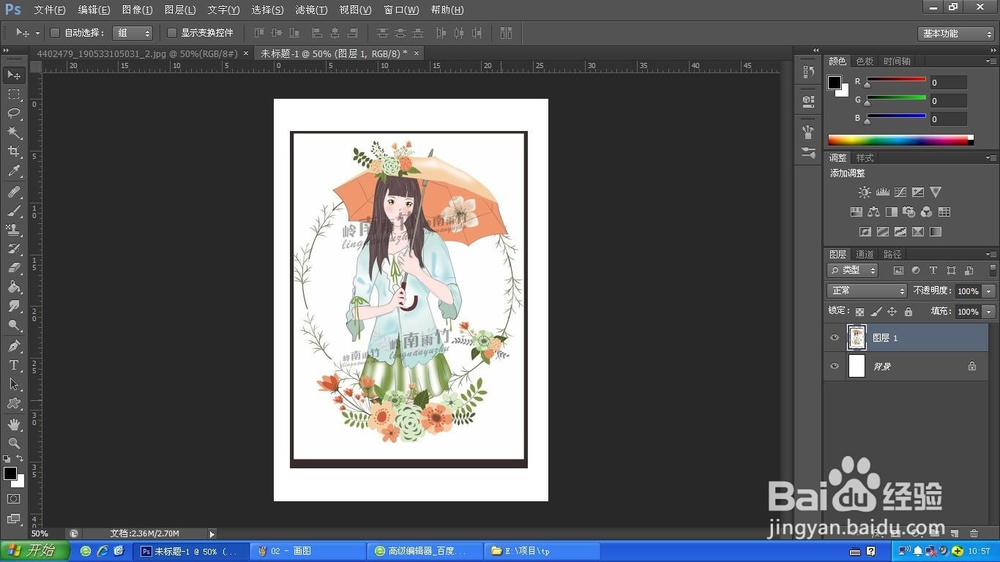
Task: Open the 填充 slider arrow
Action: coord(989,312)
